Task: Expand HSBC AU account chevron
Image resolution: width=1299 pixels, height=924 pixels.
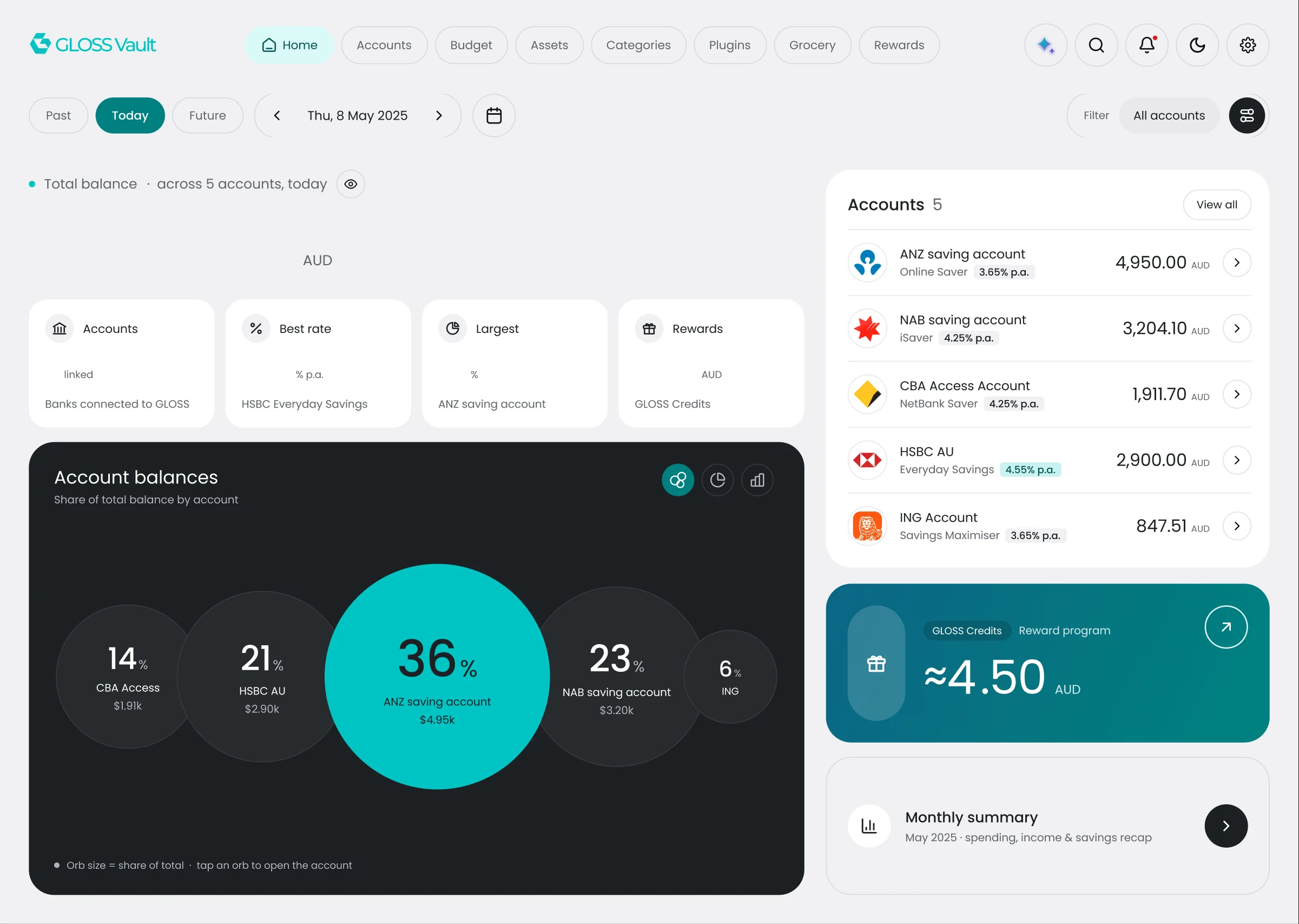Action: 1236,460
